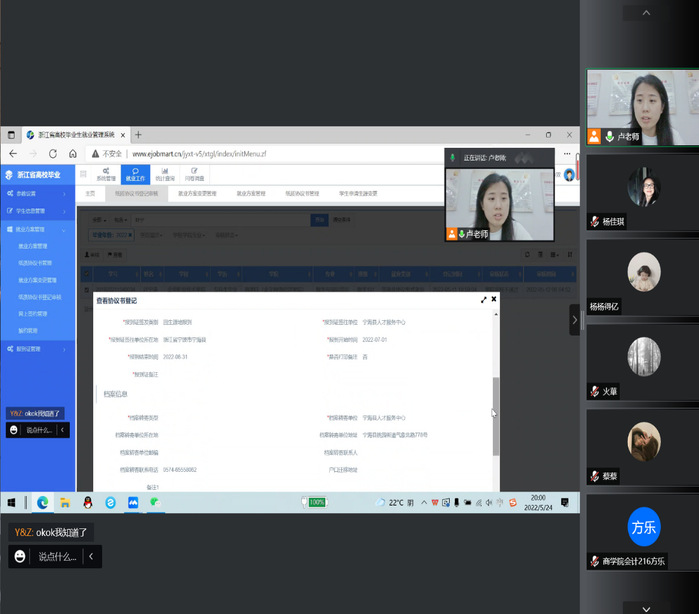
Task: Click the dialog scrollbar up arrow
Action: coord(496,314)
